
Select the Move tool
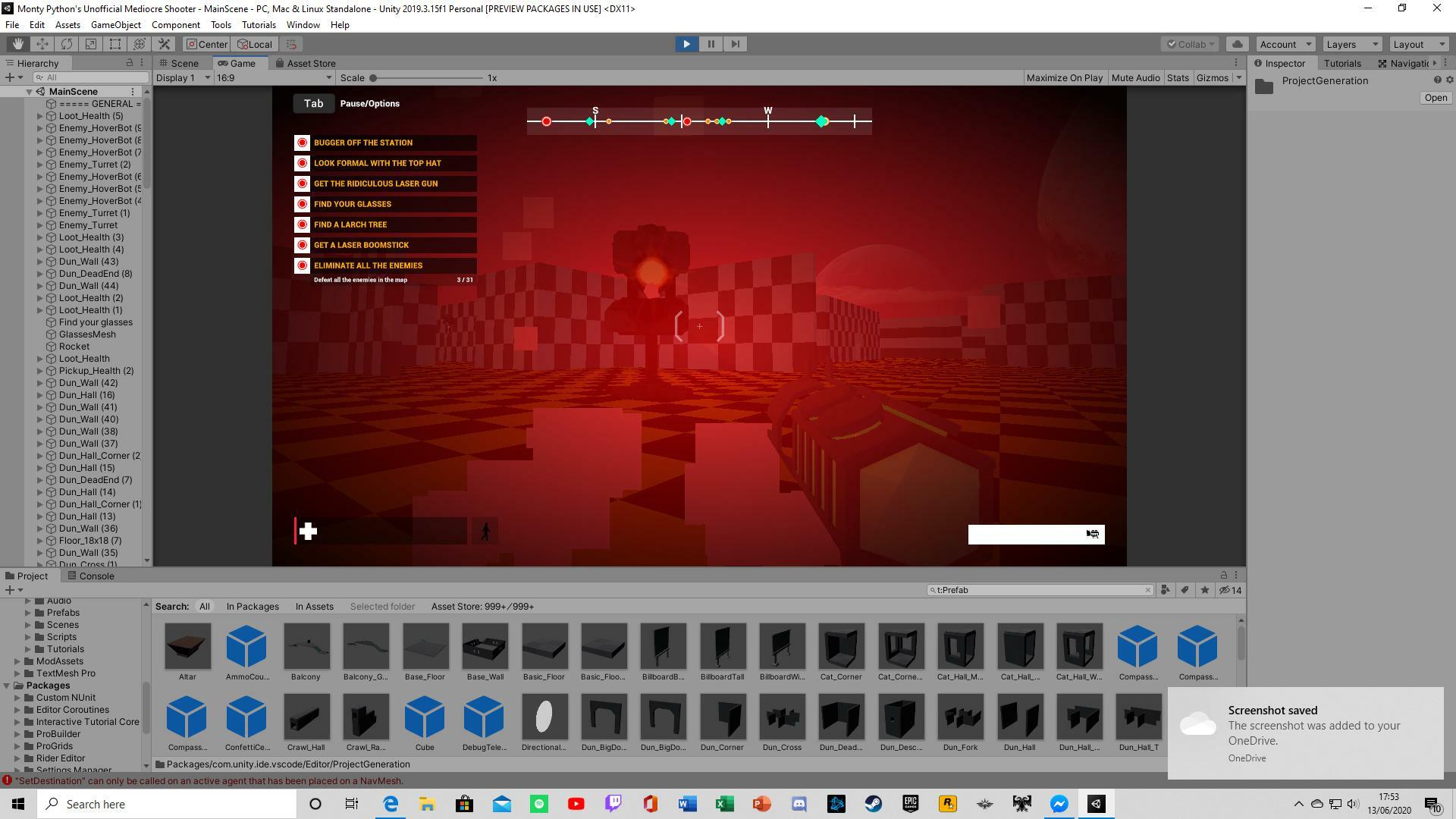(42, 44)
